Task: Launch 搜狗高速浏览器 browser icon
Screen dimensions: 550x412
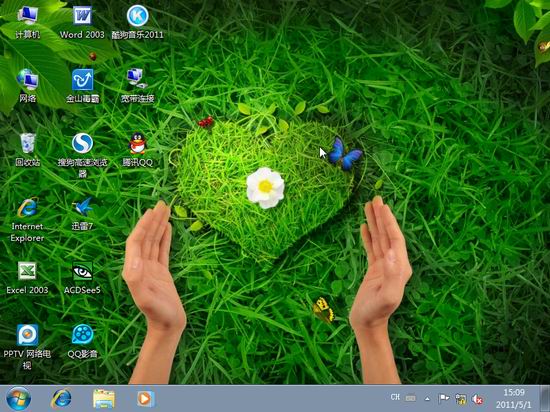Action: coord(82,154)
